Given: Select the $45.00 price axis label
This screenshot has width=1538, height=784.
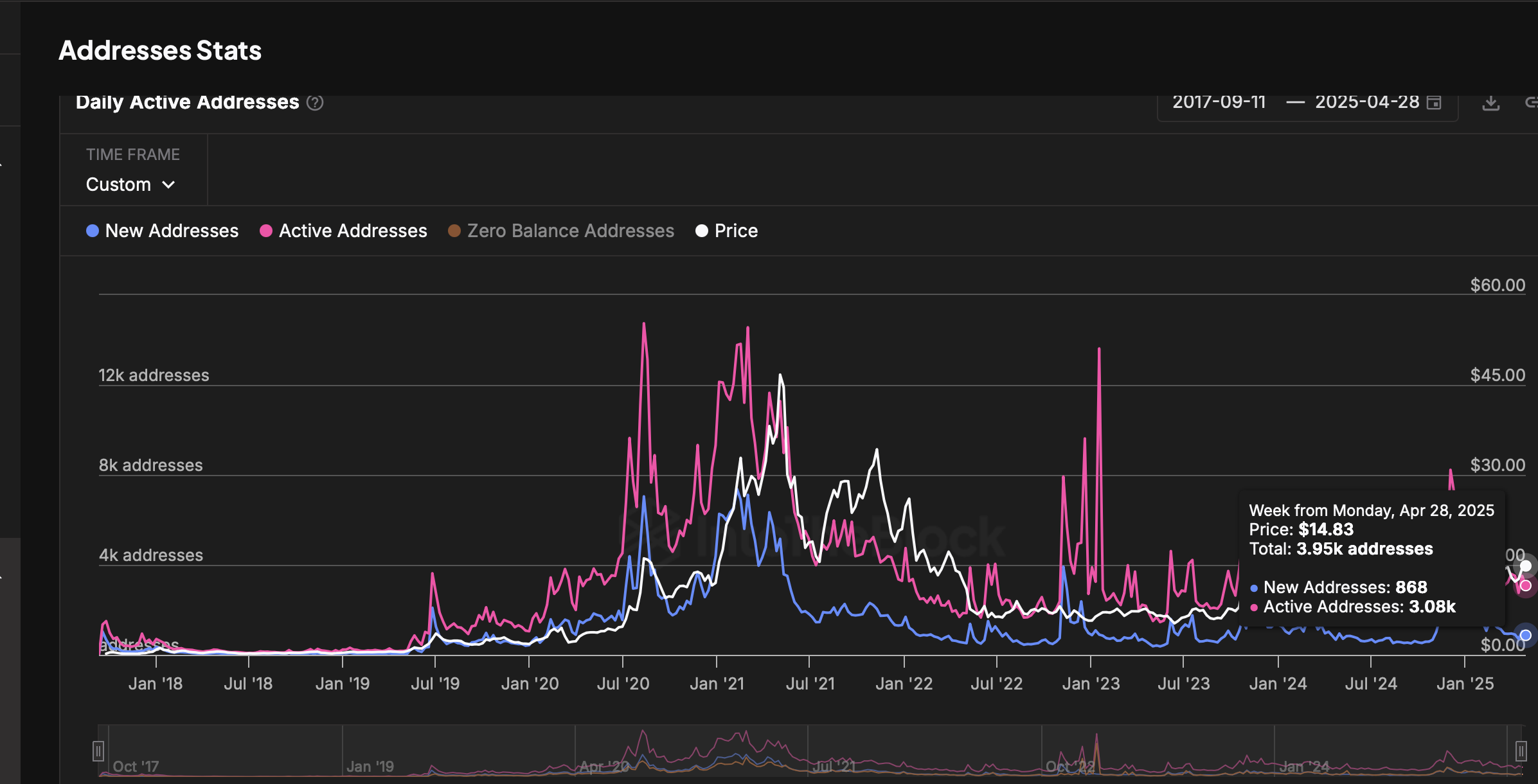Looking at the screenshot, I should [1498, 375].
